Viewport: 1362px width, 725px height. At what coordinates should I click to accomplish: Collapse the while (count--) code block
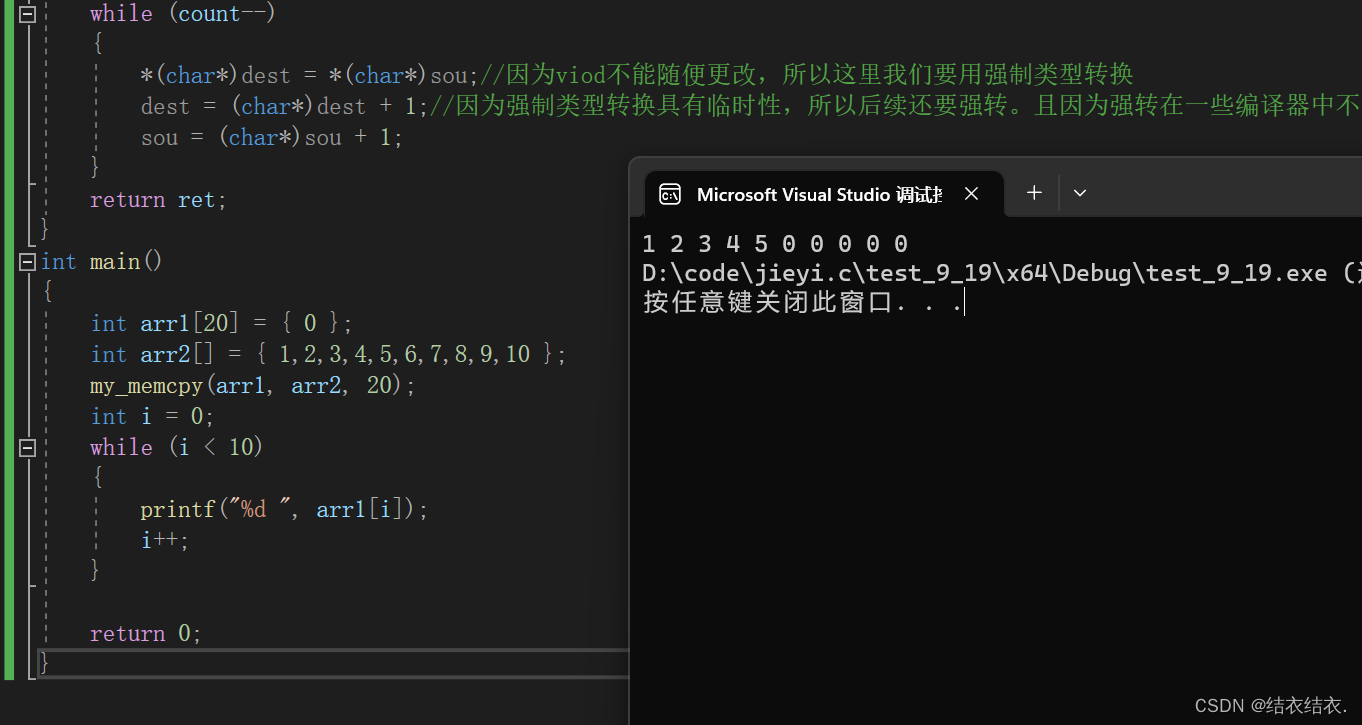pos(27,14)
